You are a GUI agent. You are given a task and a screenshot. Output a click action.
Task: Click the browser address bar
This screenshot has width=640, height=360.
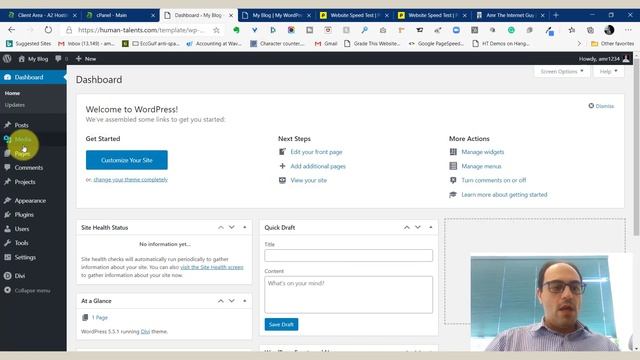(x=141, y=30)
